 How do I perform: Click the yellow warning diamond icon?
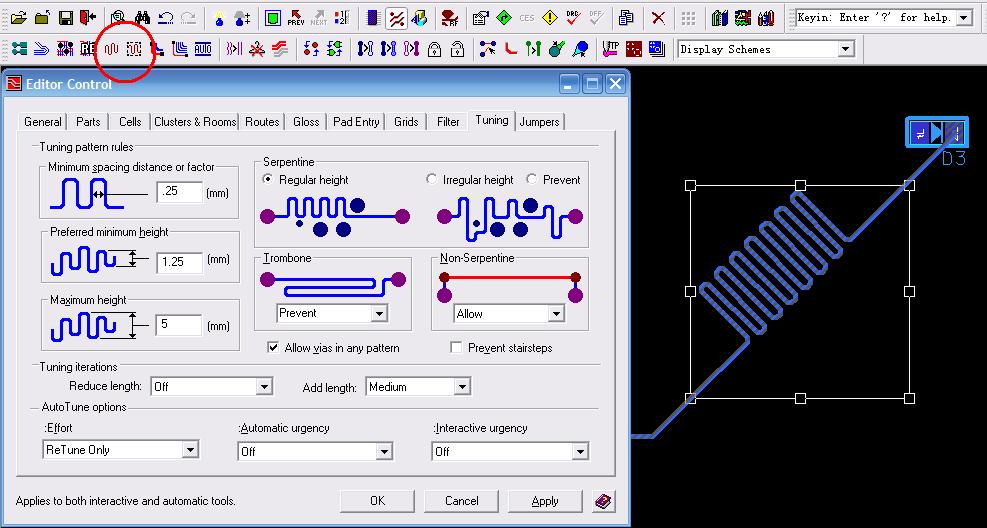click(550, 18)
